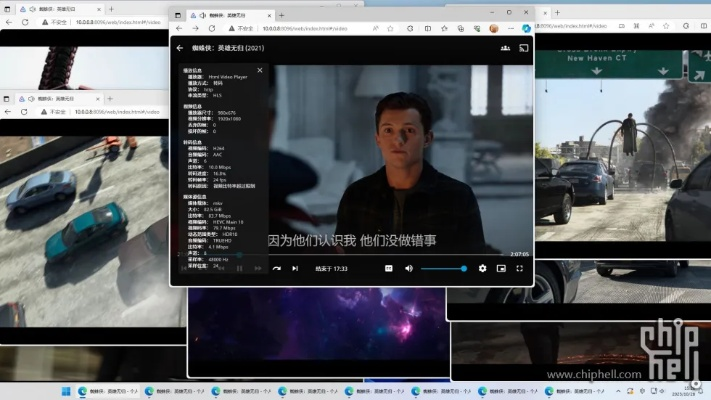711x400 pixels.
Task: Select 'Html Video Player' stats value
Action: click(228, 77)
